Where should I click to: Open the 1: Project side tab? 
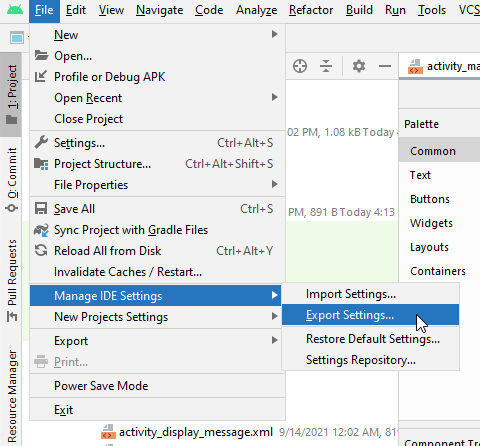(12, 94)
